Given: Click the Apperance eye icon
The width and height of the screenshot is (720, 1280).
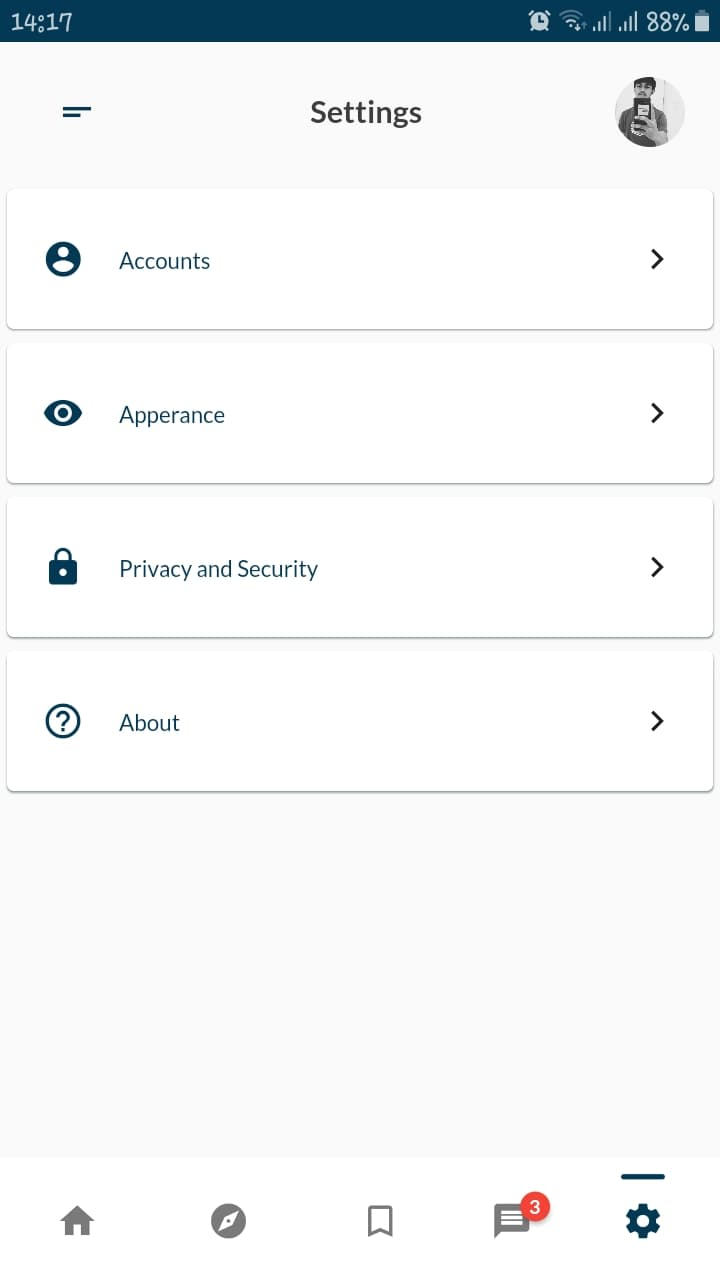Looking at the screenshot, I should (63, 413).
